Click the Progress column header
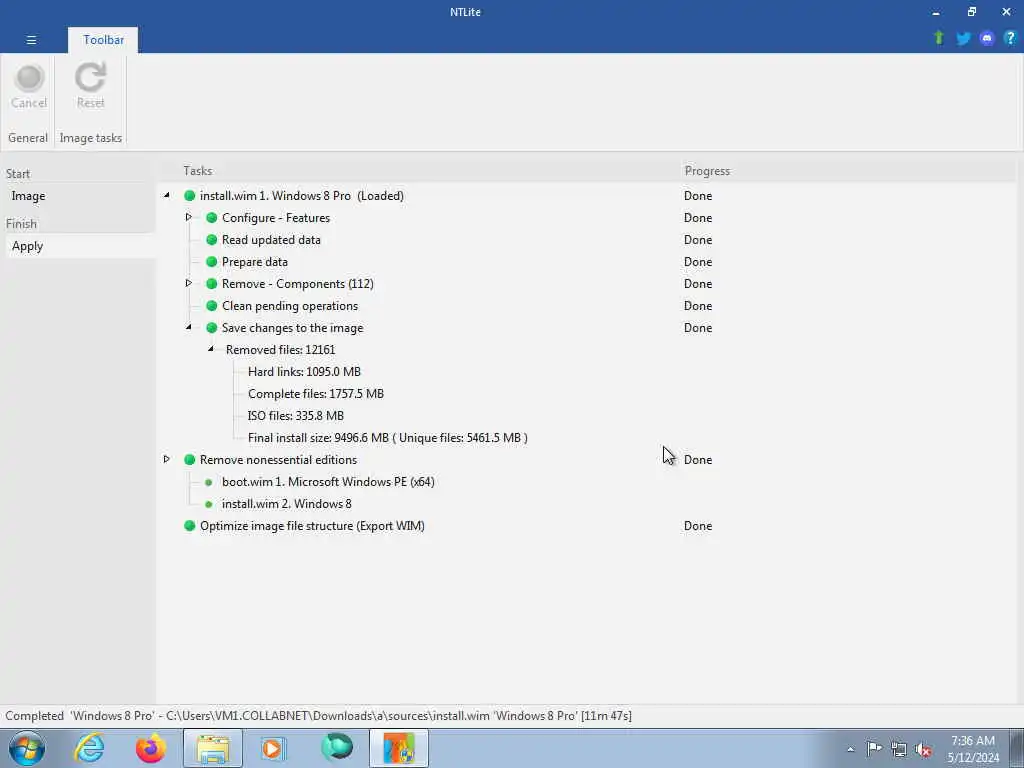 click(707, 170)
